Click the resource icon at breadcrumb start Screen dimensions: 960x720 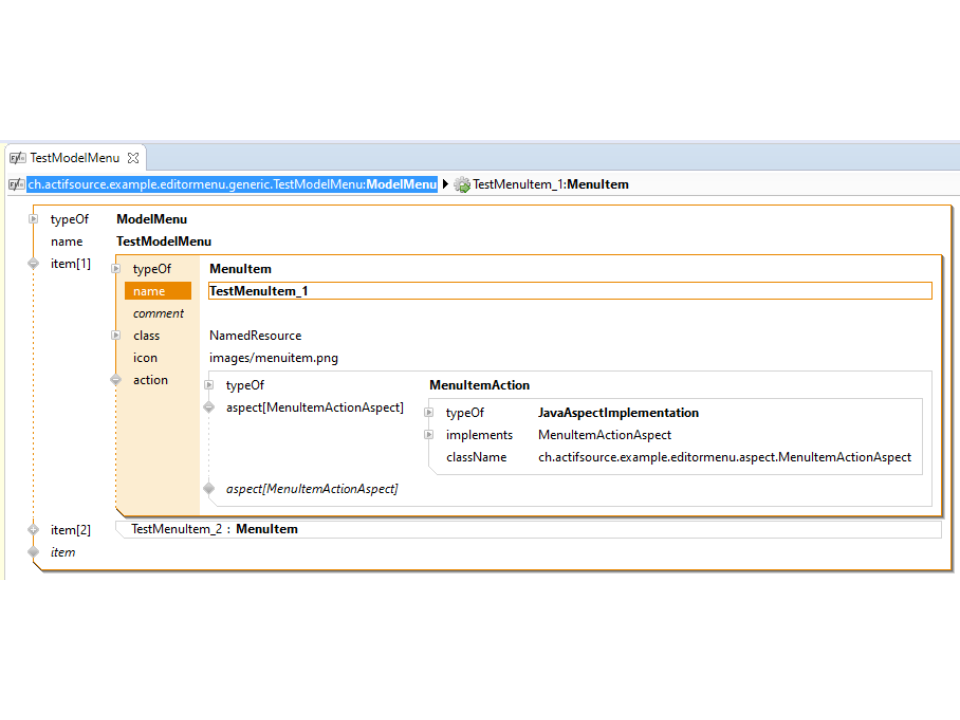pyautogui.click(x=16, y=185)
